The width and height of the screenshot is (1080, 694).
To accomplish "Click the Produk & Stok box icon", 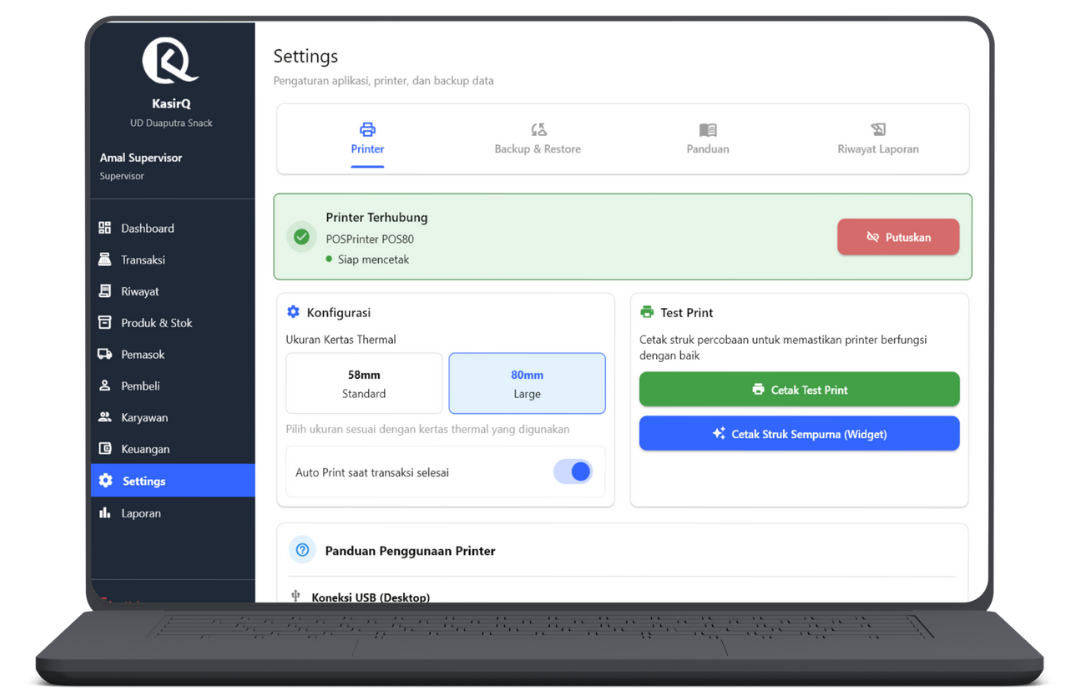I will point(105,322).
